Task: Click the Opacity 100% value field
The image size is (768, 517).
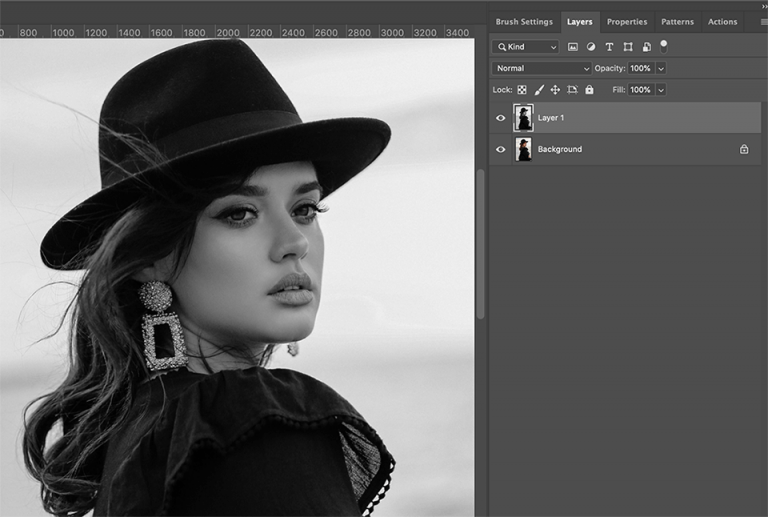Action: point(641,69)
